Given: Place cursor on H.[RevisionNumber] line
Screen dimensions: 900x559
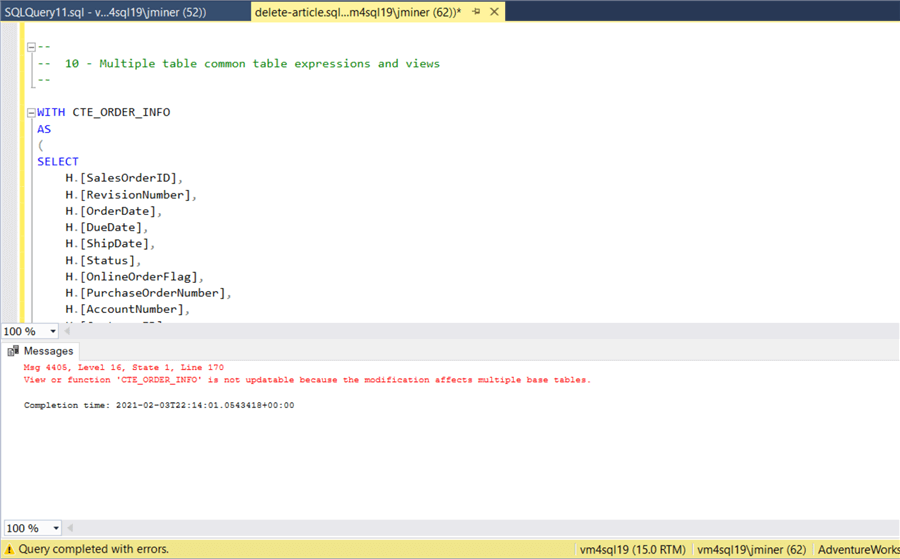Looking at the screenshot, I should [131, 195].
